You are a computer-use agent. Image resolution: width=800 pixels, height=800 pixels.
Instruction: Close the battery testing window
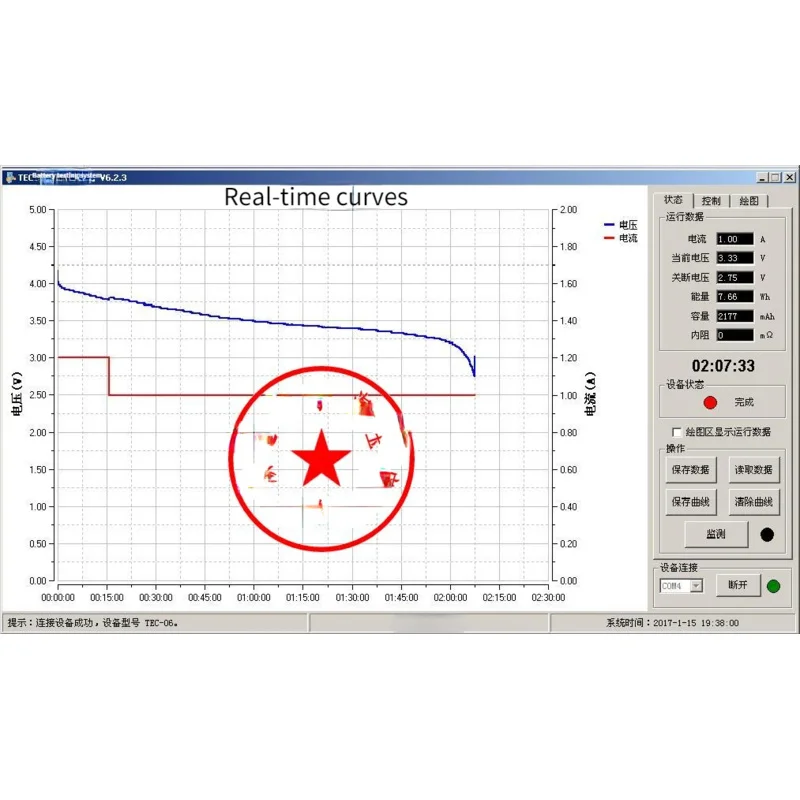(789, 178)
